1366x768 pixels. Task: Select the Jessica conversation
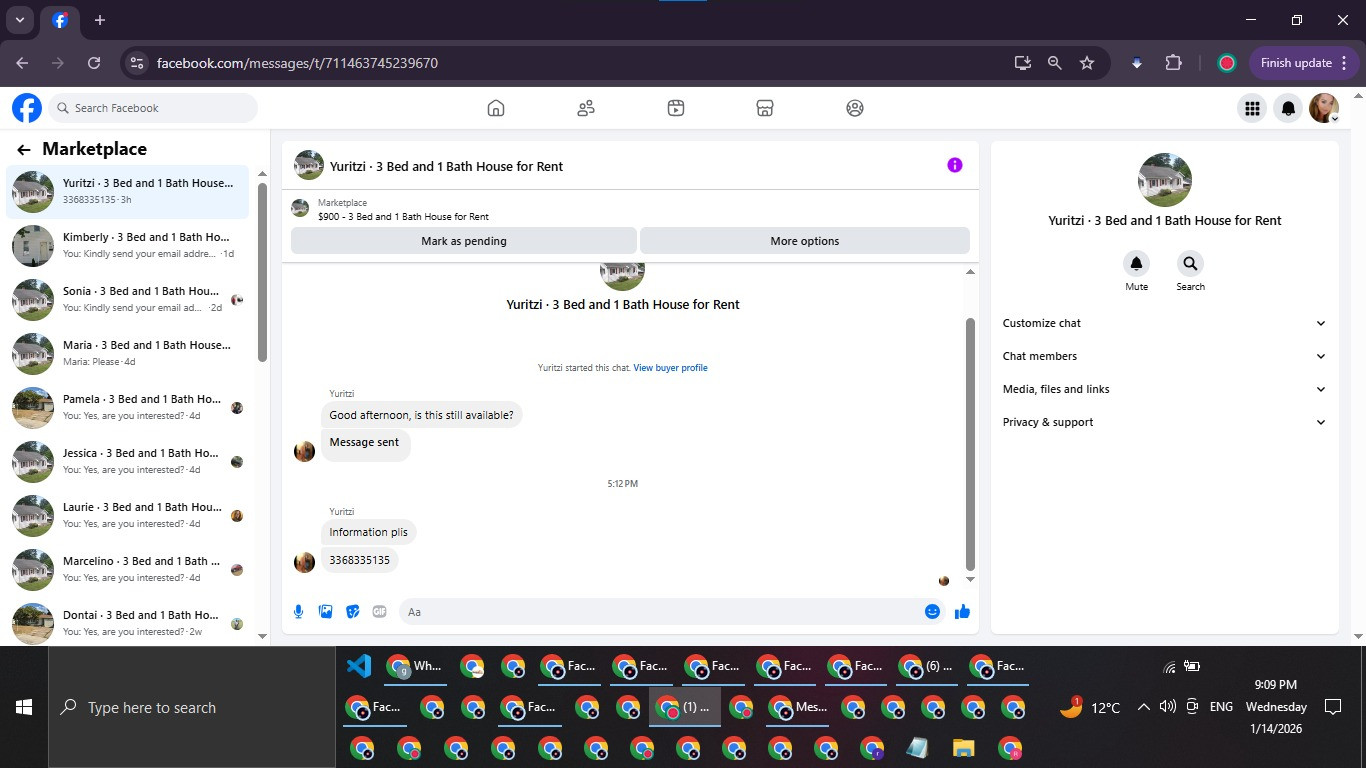pos(128,461)
